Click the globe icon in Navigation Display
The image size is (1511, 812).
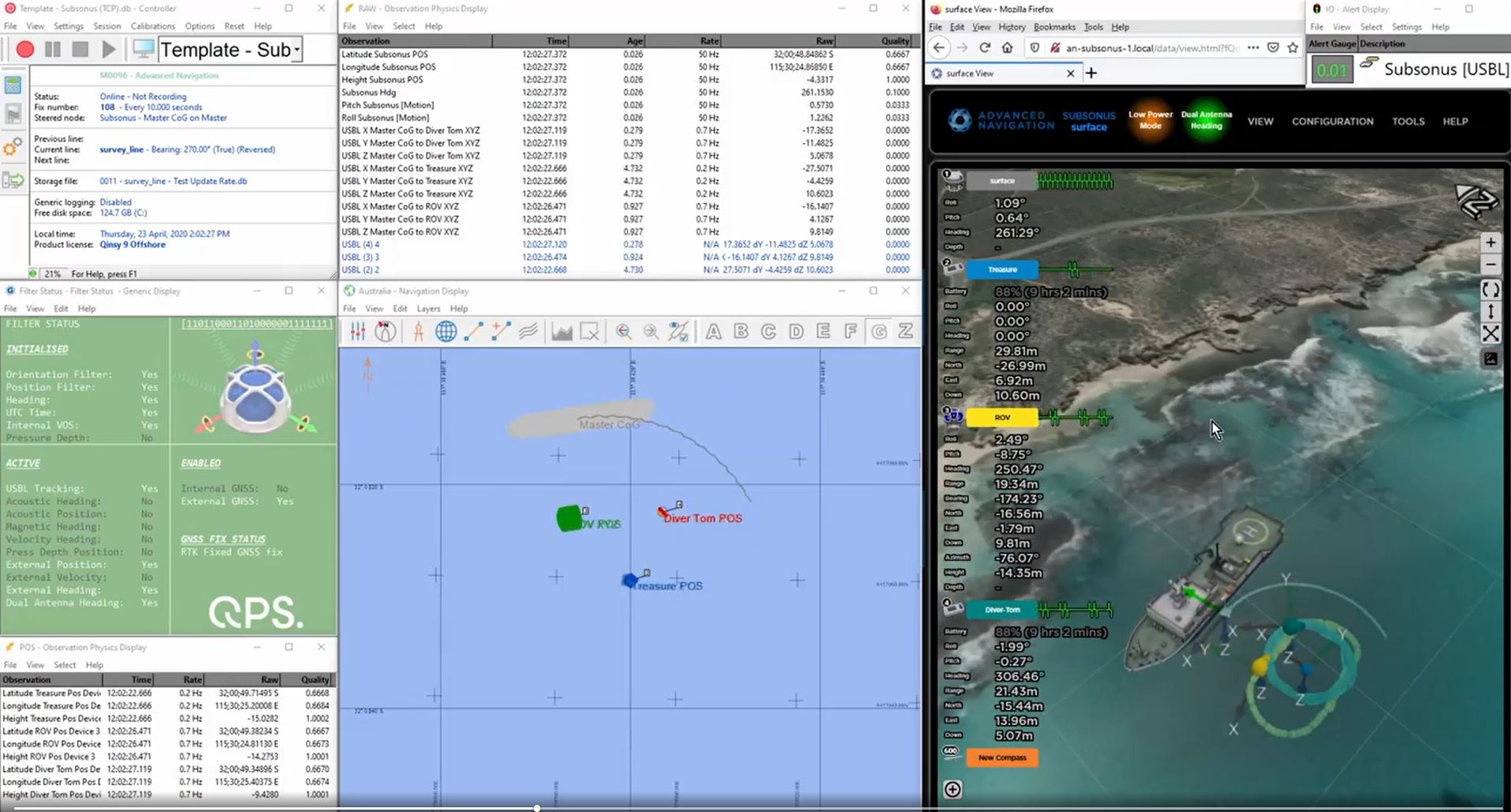point(446,332)
